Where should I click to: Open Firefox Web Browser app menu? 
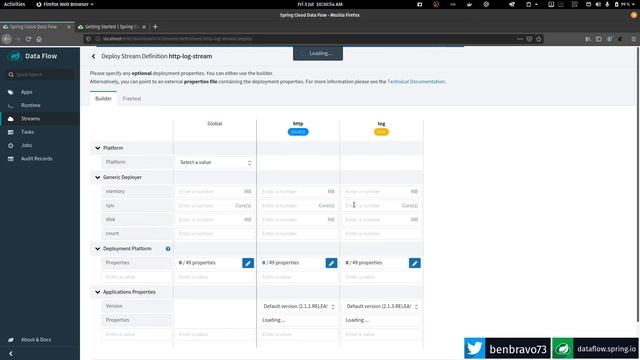tap(64, 4)
